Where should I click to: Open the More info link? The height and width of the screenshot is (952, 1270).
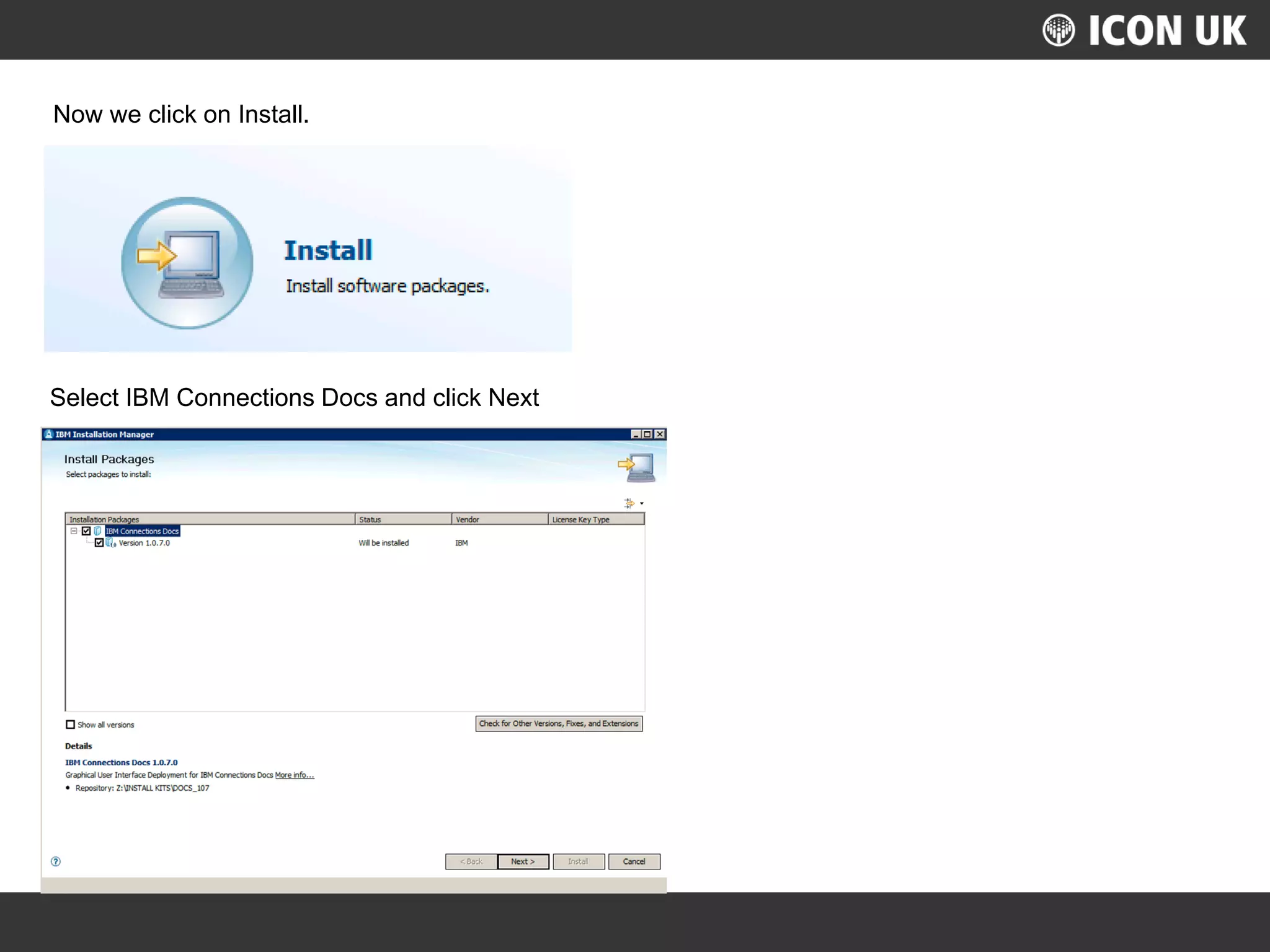(x=295, y=775)
